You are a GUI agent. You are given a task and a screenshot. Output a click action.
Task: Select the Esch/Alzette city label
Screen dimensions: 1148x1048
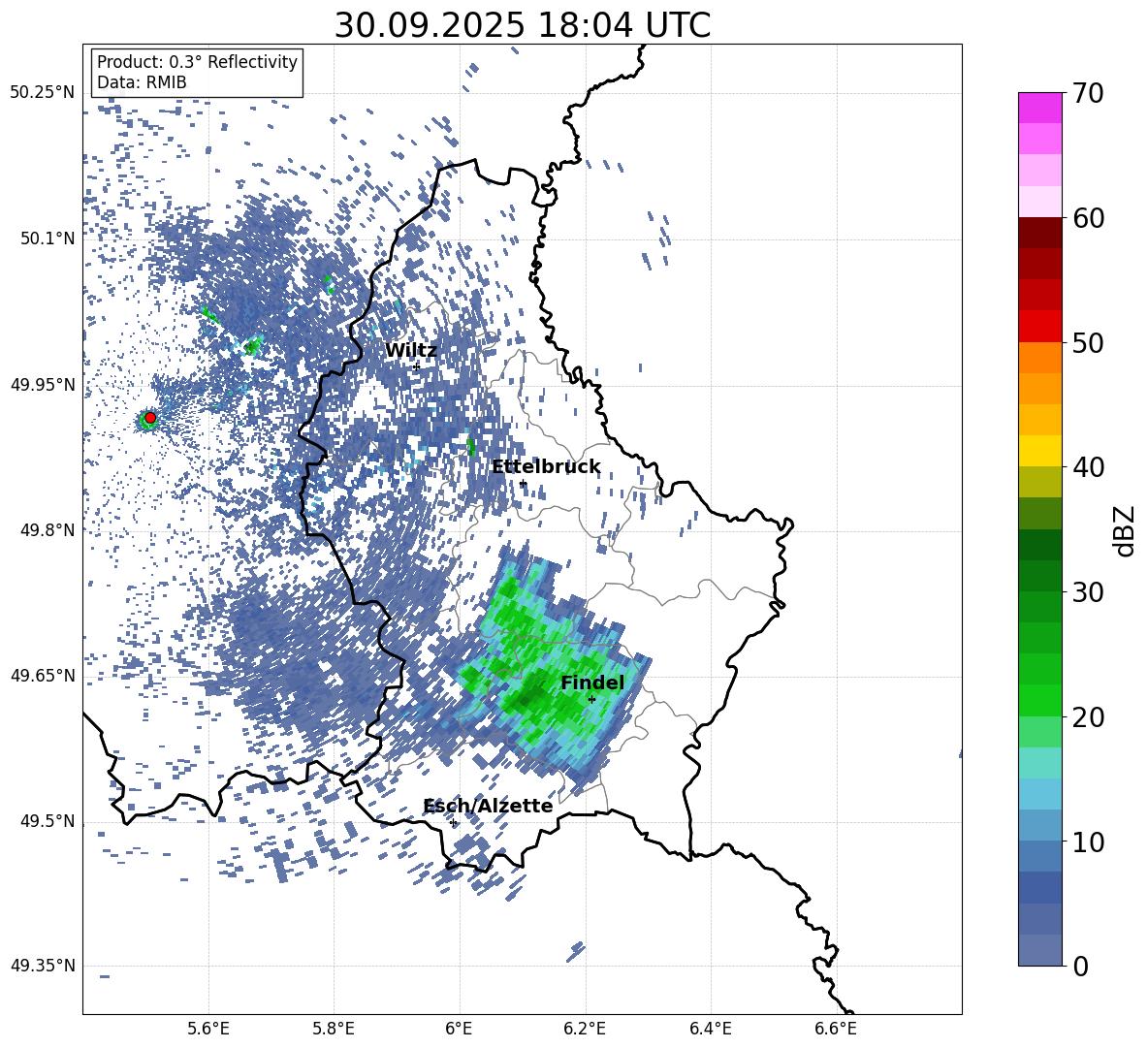pyautogui.click(x=489, y=806)
